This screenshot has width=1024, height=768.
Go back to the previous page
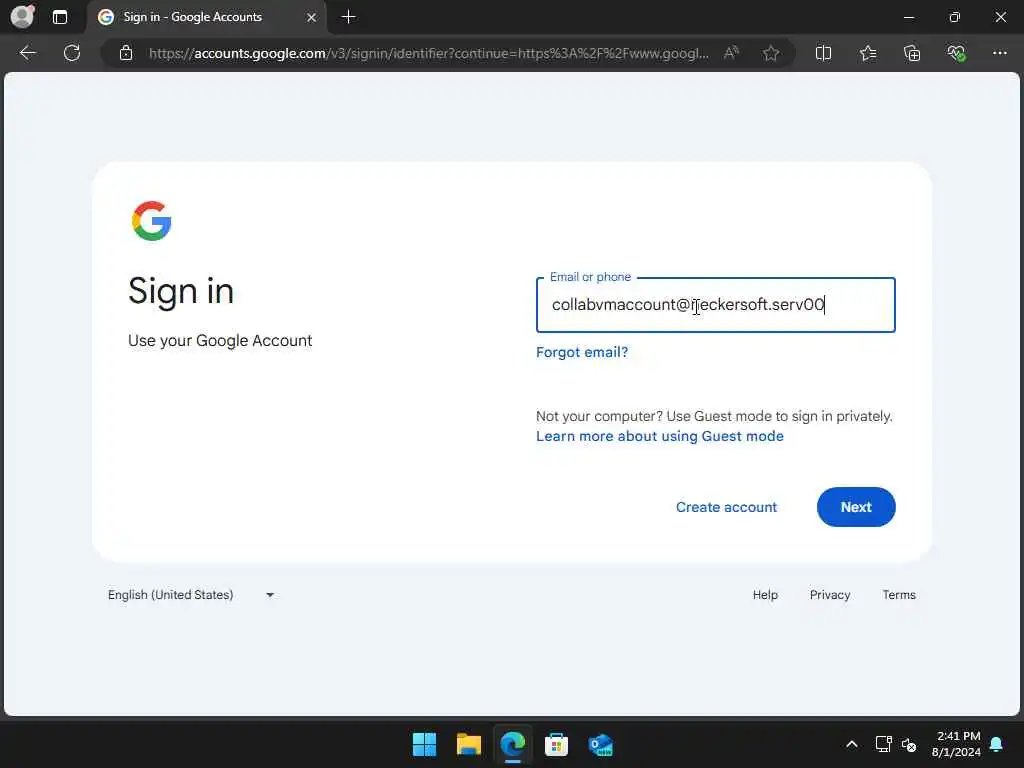click(x=28, y=53)
